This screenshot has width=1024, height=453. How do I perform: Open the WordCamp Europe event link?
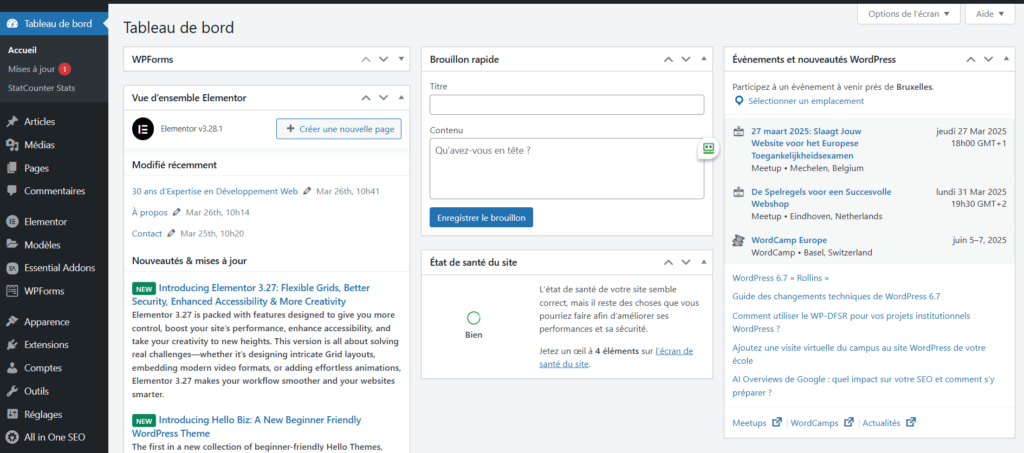[x=789, y=240]
